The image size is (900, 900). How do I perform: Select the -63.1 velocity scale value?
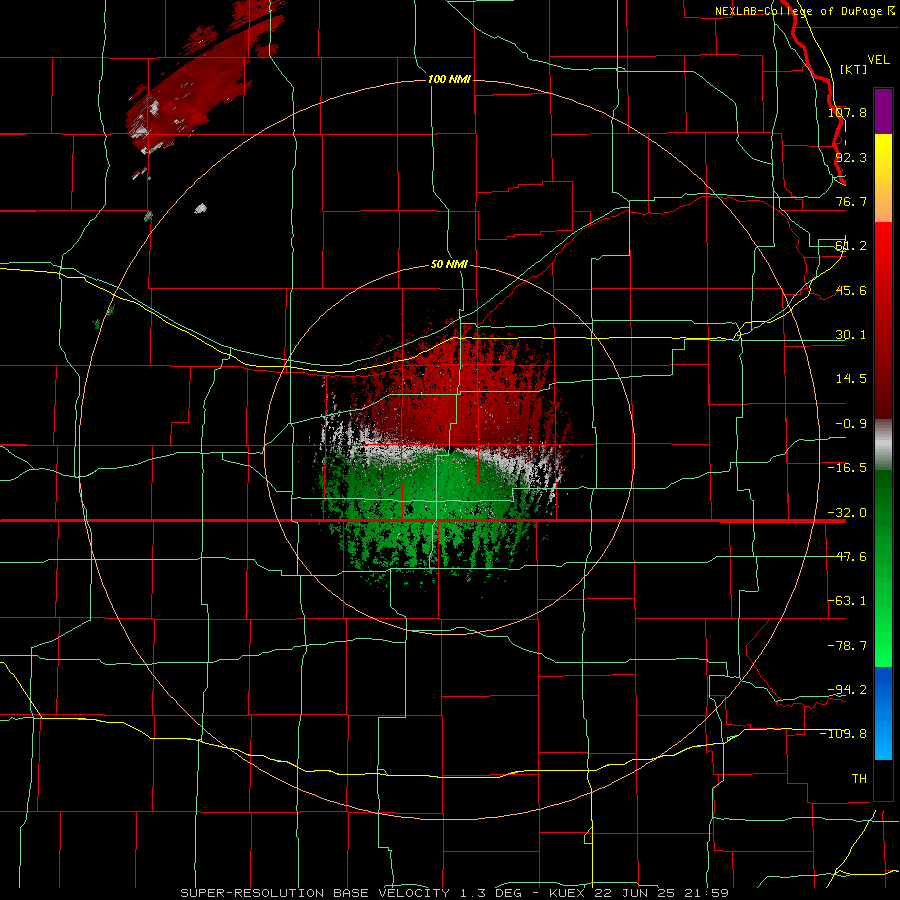coord(847,601)
